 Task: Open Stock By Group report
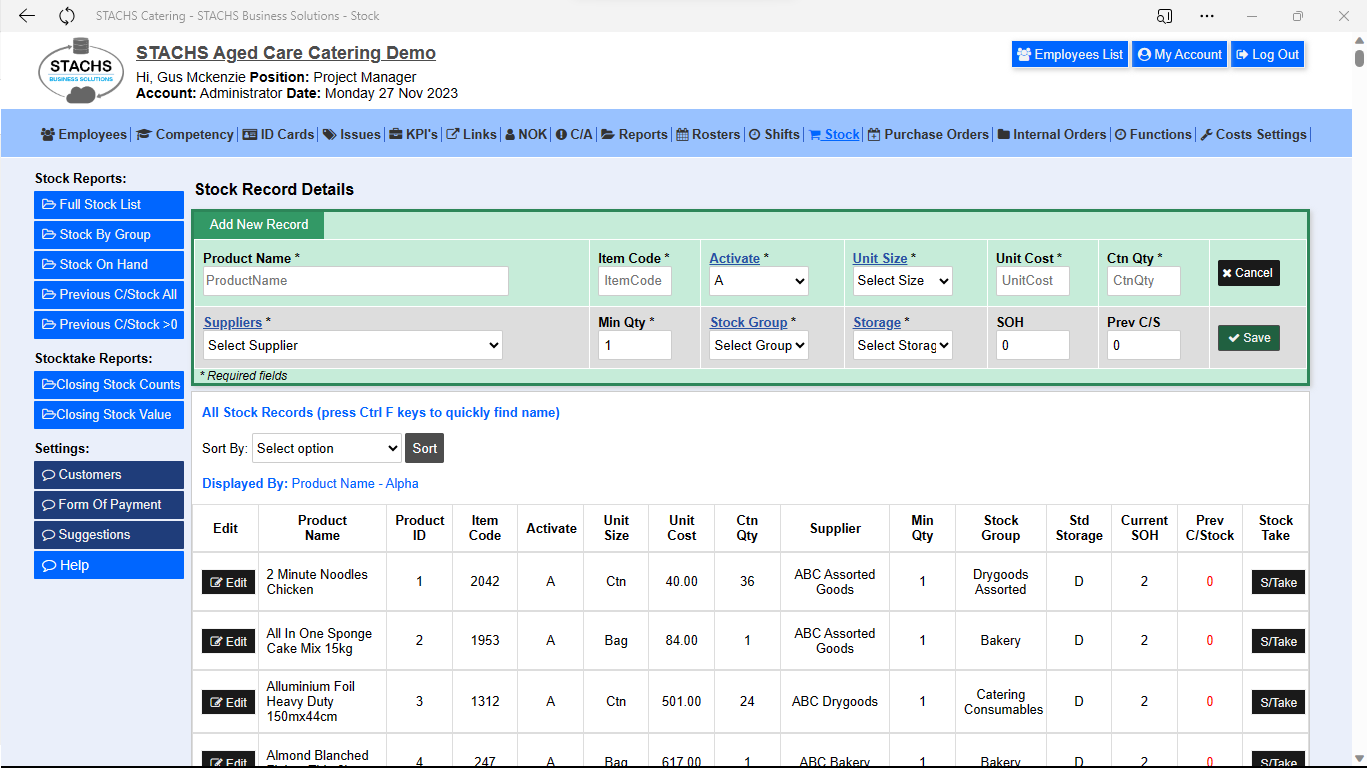109,235
